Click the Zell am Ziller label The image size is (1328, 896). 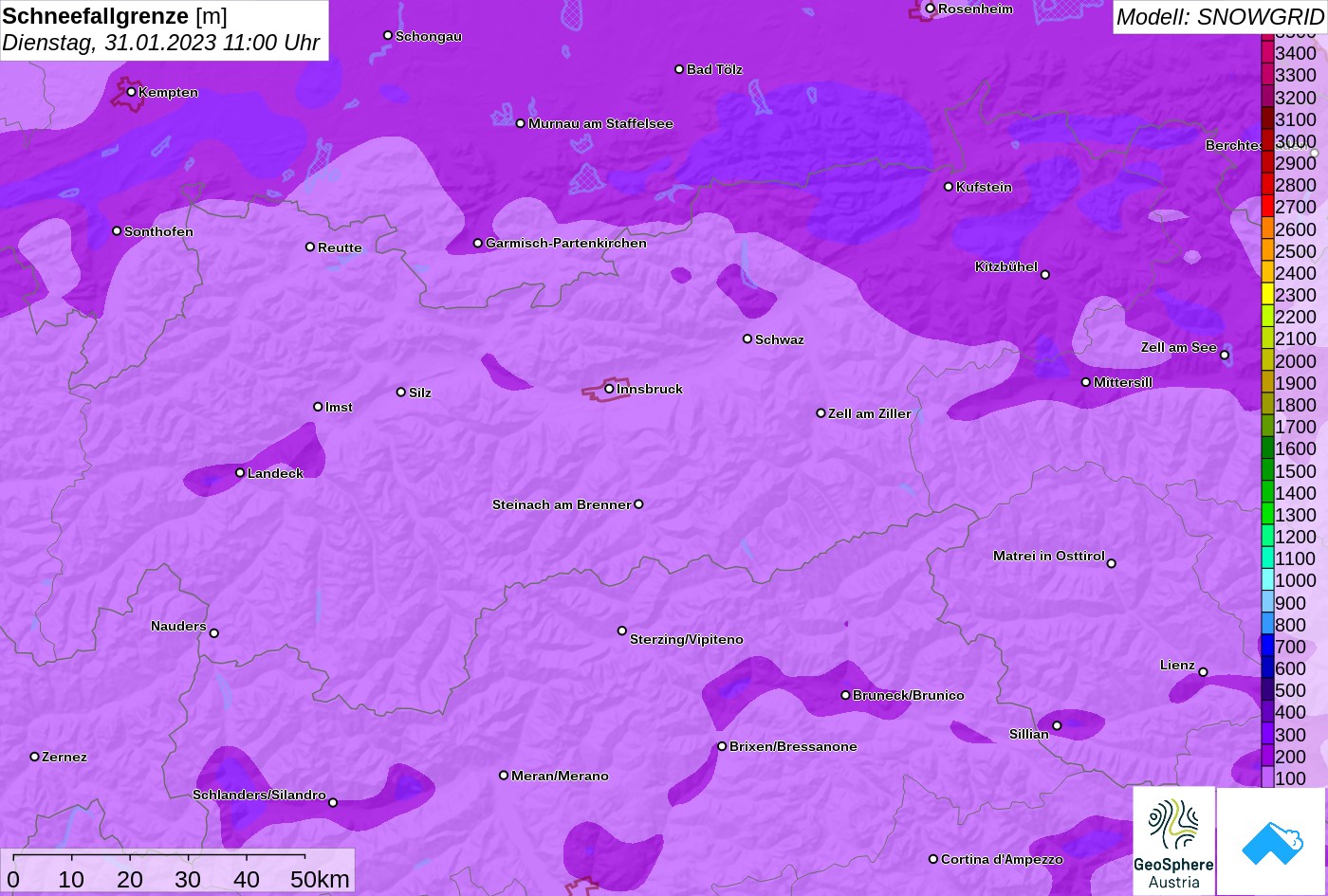870,413
